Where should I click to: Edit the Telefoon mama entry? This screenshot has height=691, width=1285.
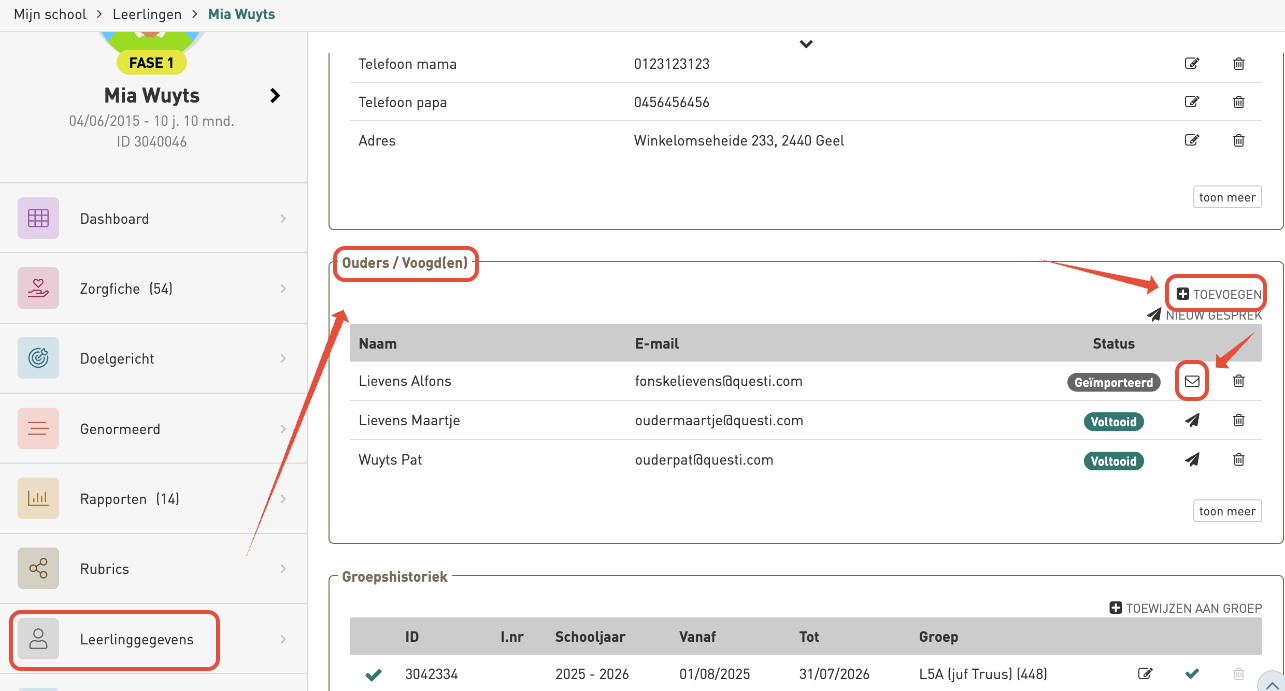tap(1192, 64)
